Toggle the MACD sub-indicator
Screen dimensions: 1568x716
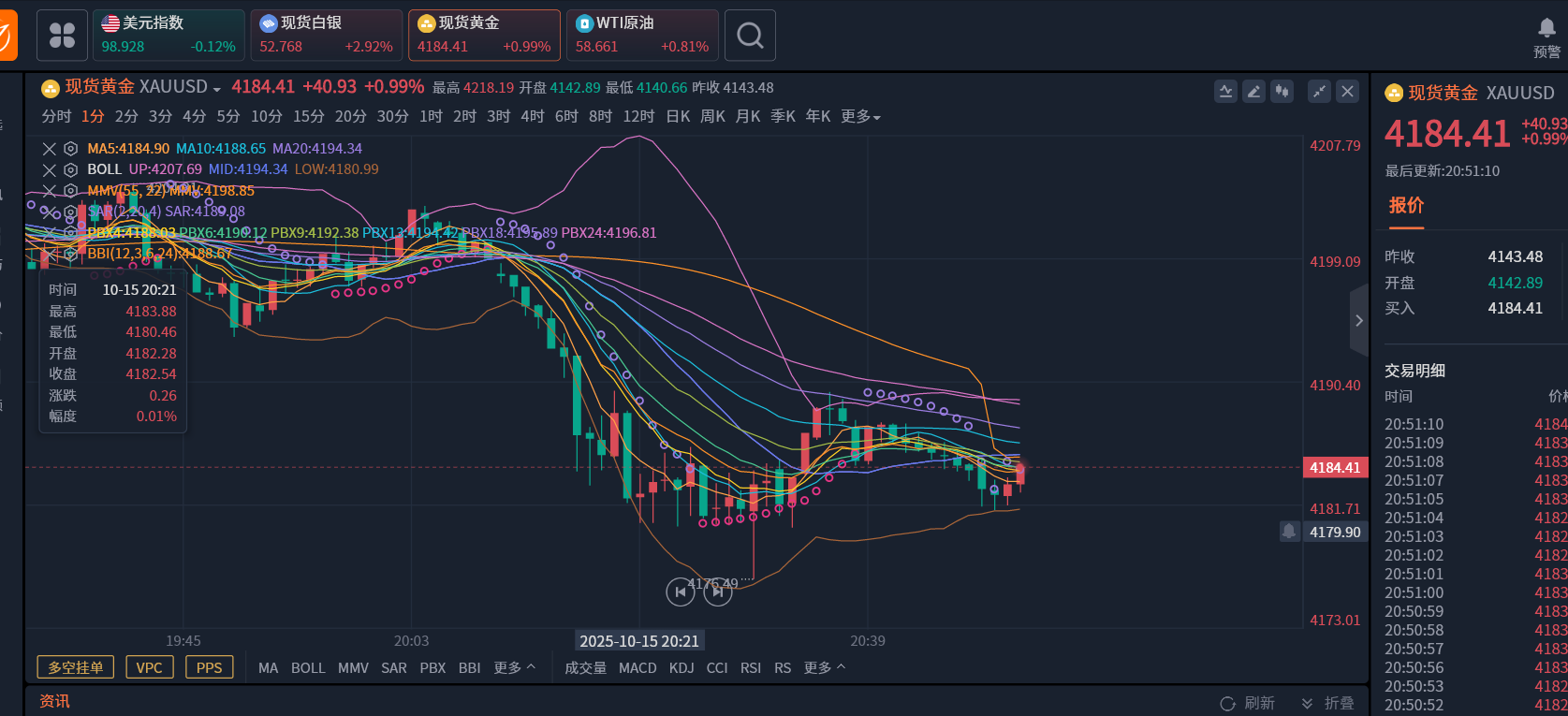coord(637,667)
